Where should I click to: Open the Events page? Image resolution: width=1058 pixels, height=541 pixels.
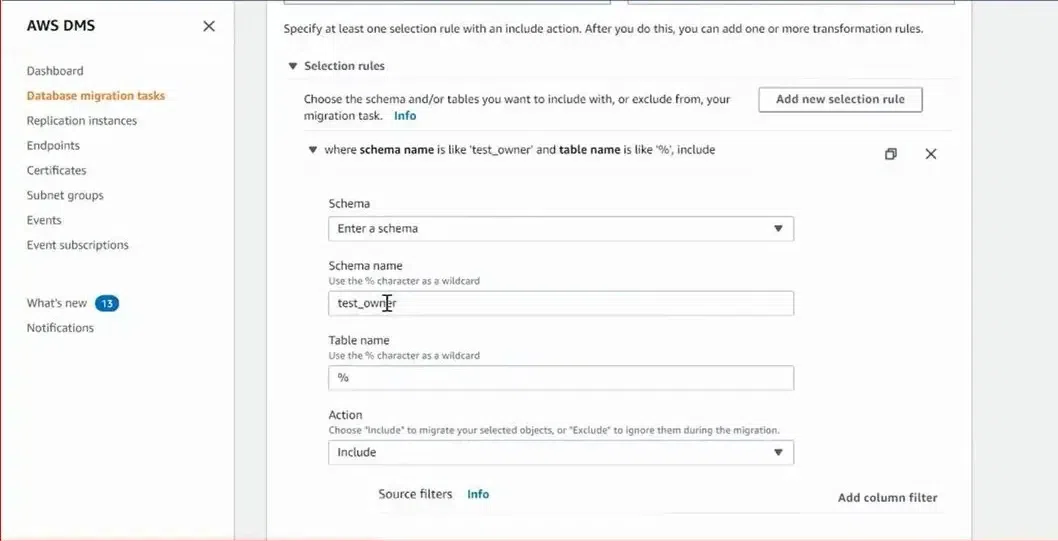[x=44, y=220]
